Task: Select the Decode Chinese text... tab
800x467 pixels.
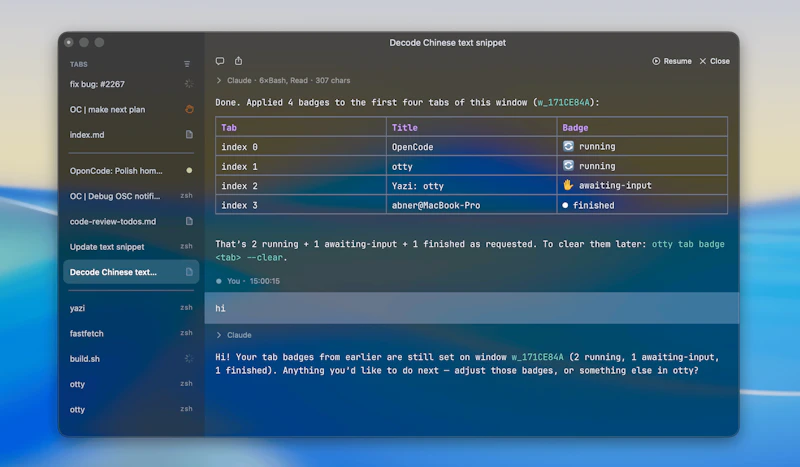Action: (131, 272)
